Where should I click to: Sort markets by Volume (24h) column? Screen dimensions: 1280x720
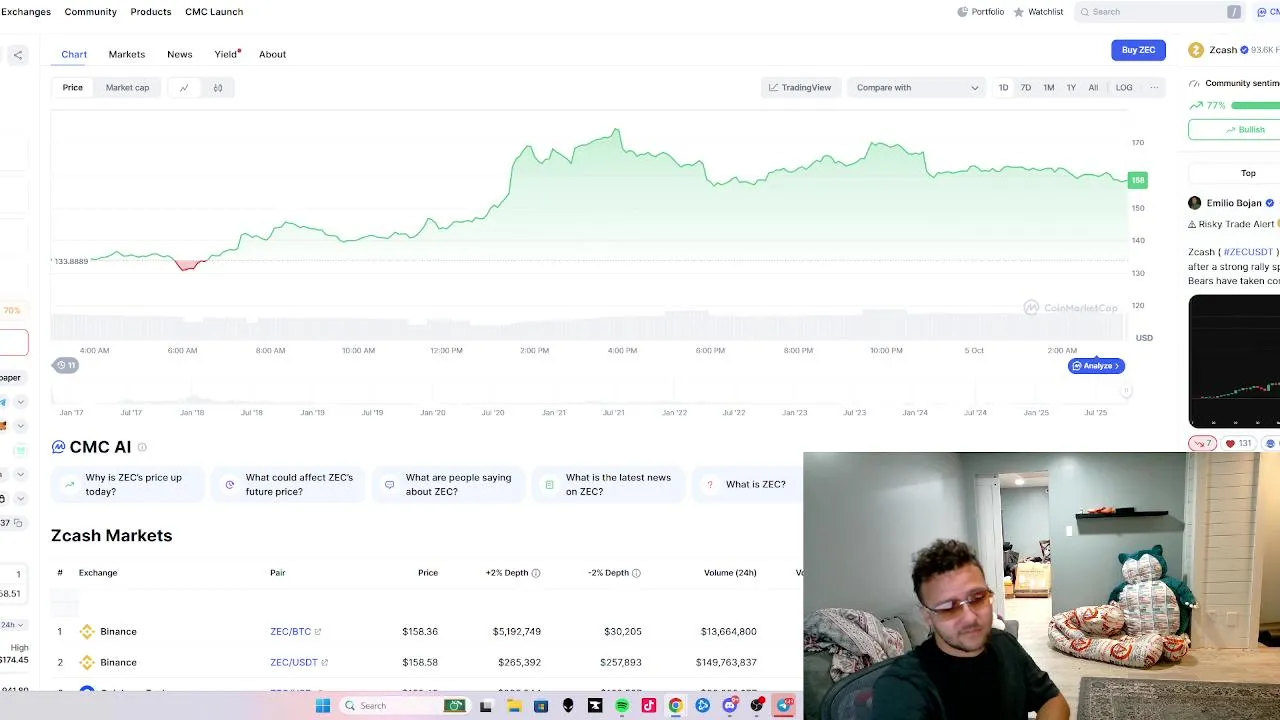click(730, 573)
